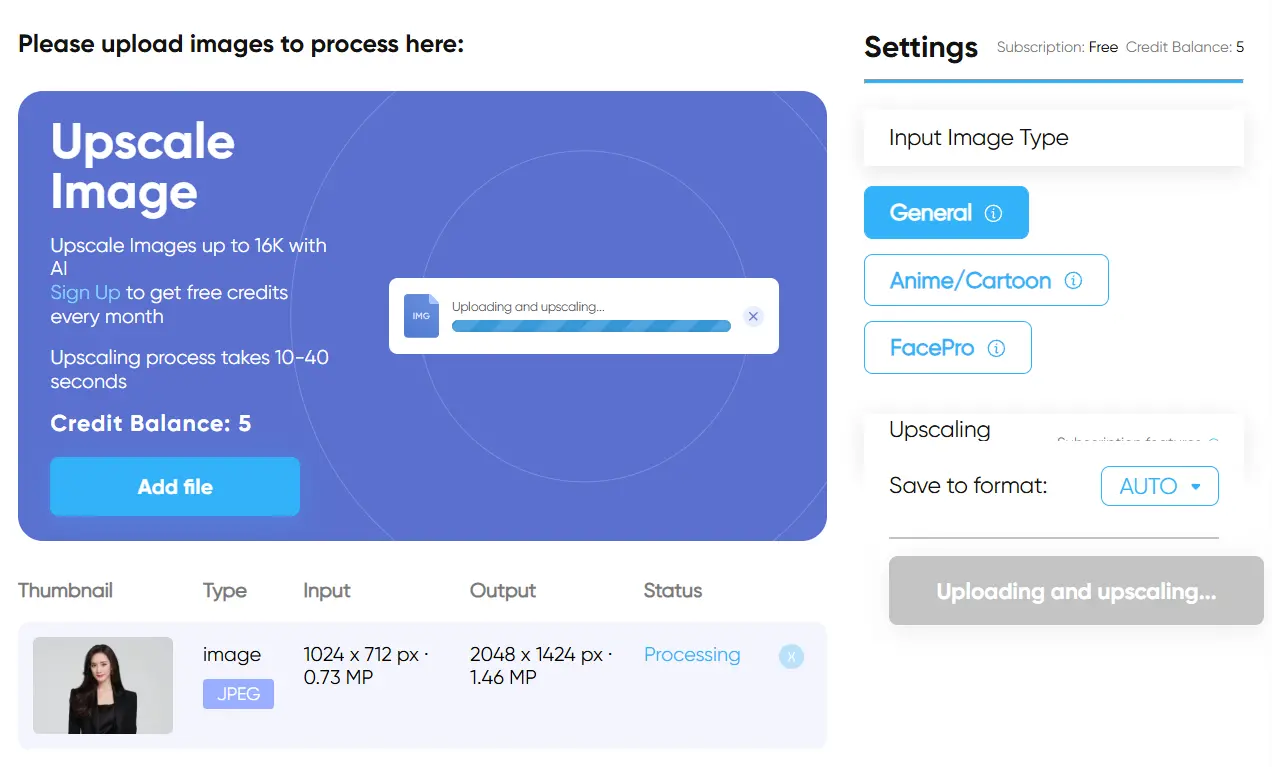Click the Processing status text

point(692,655)
